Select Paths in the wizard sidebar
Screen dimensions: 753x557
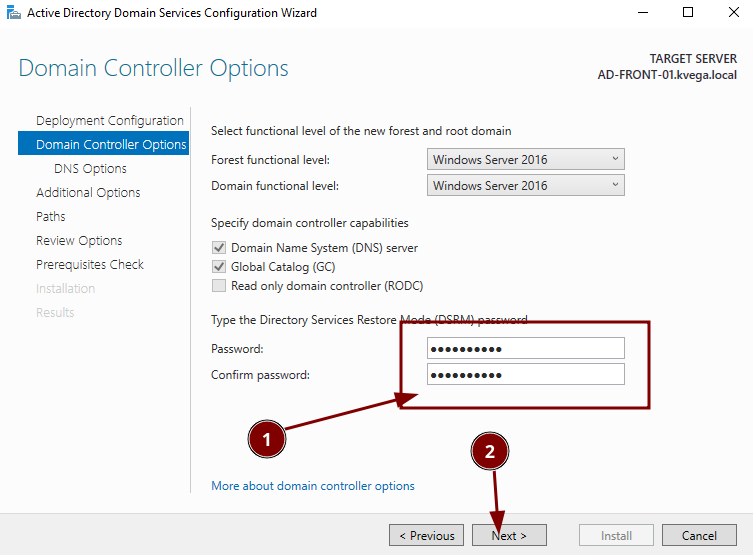coord(51,217)
